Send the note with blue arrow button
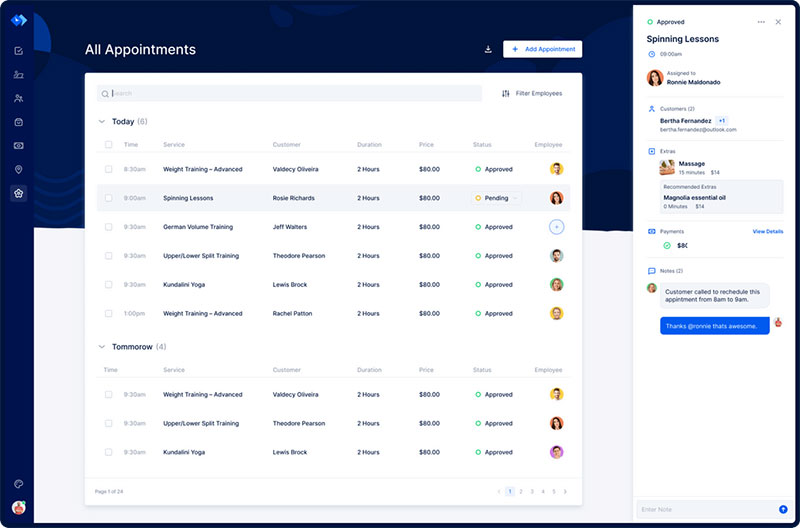 click(783, 509)
